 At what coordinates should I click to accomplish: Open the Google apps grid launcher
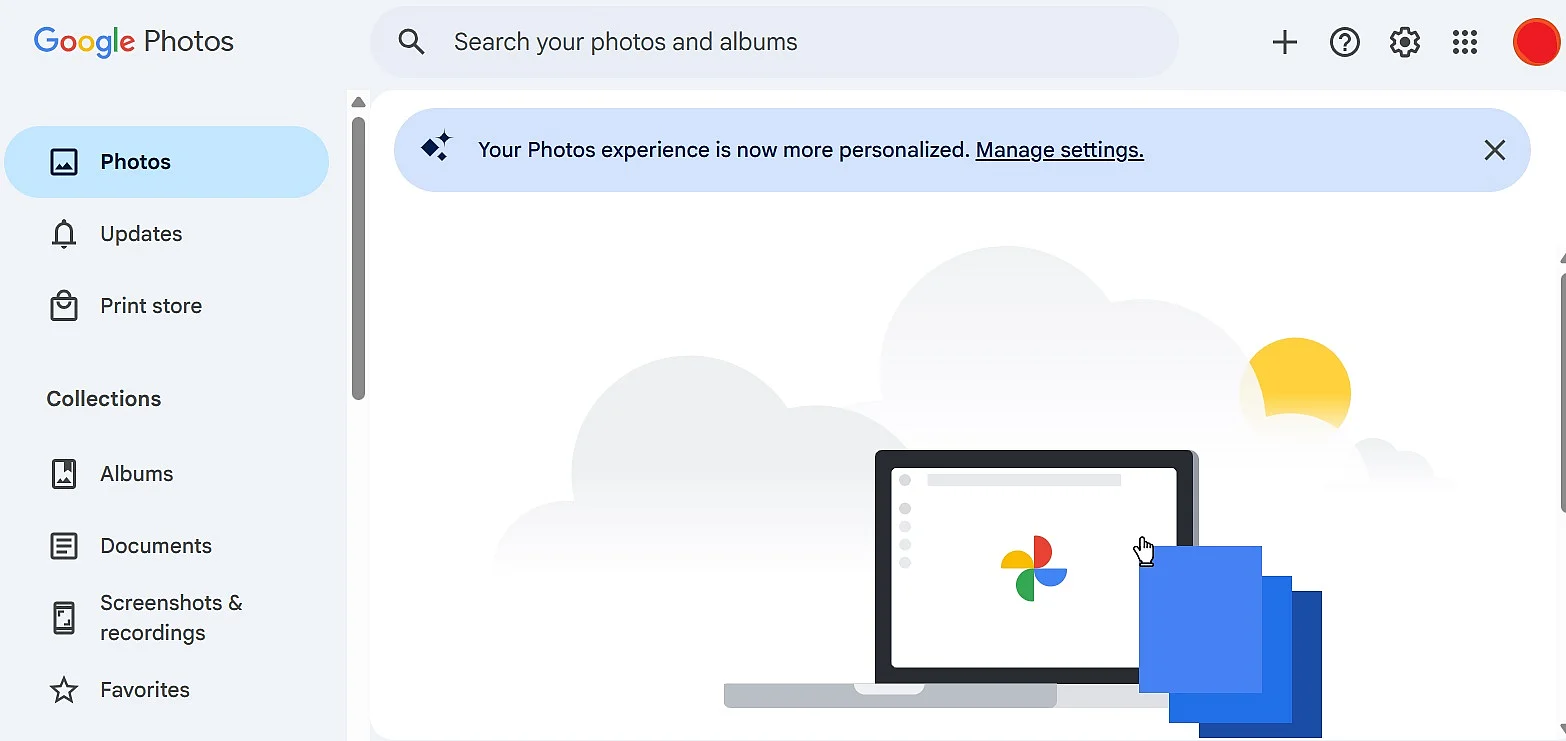click(1465, 42)
